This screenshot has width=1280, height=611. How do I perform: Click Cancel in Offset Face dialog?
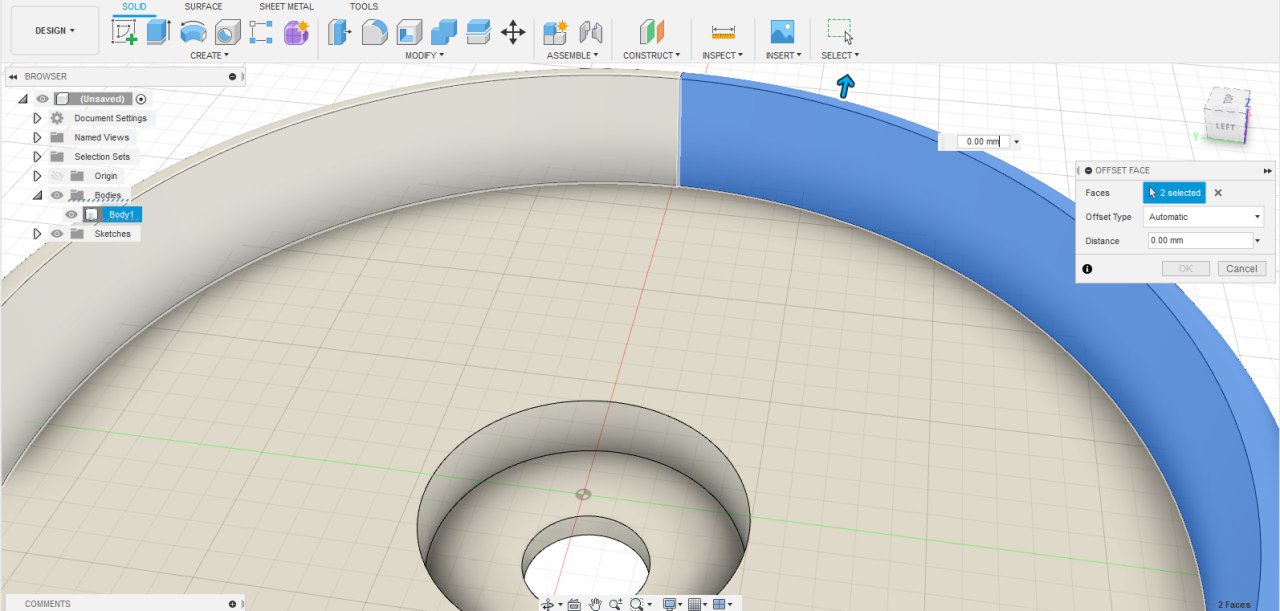pos(1242,269)
